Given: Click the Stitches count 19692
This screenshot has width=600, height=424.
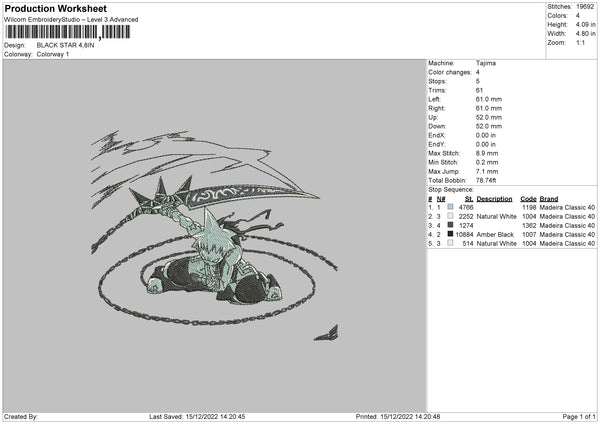Looking at the screenshot, I should pos(585,7).
